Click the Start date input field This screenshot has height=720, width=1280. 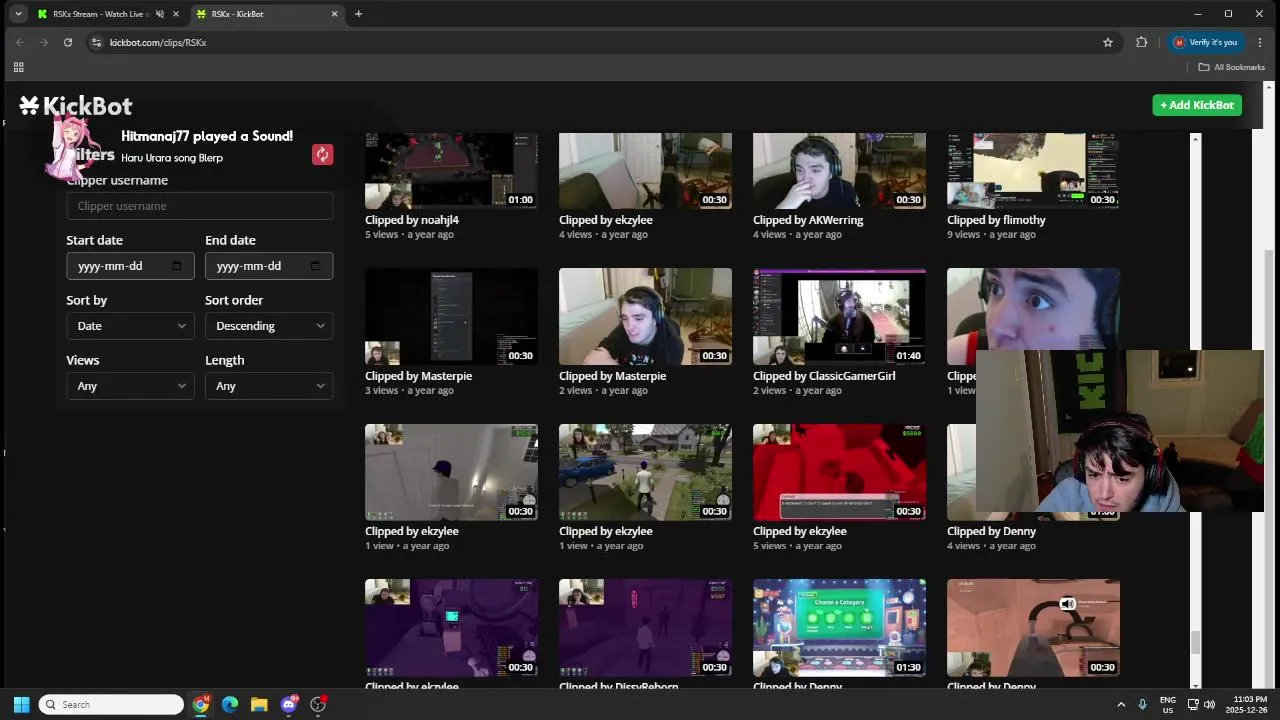click(130, 266)
